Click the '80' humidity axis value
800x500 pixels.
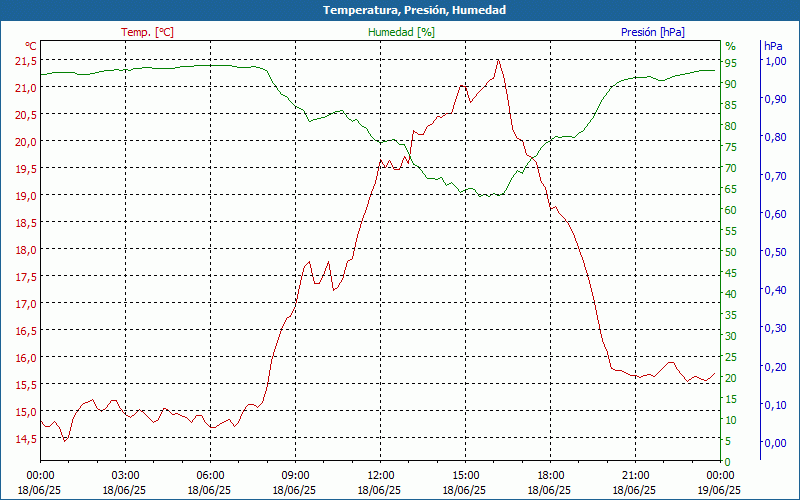click(x=731, y=126)
